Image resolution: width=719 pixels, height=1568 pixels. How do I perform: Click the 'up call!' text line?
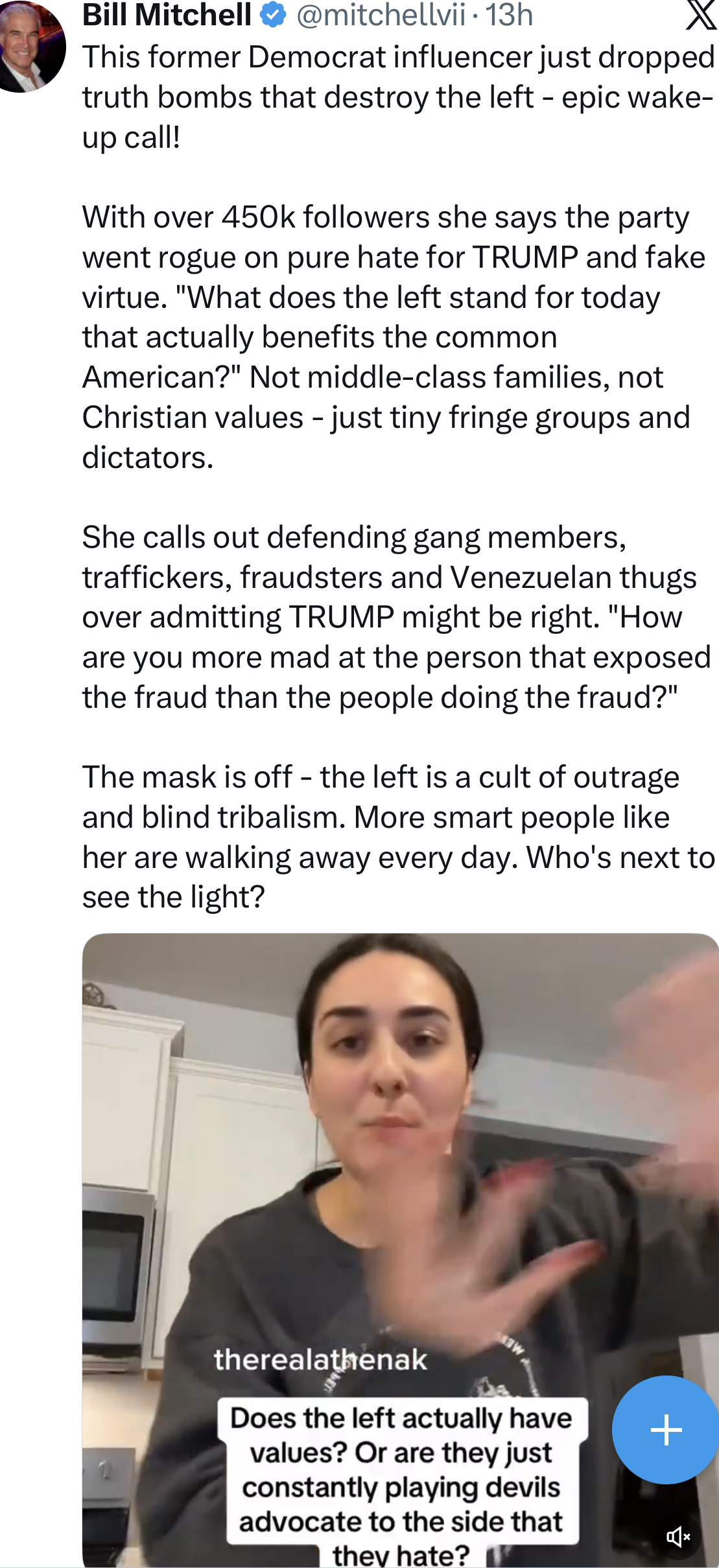click(131, 137)
